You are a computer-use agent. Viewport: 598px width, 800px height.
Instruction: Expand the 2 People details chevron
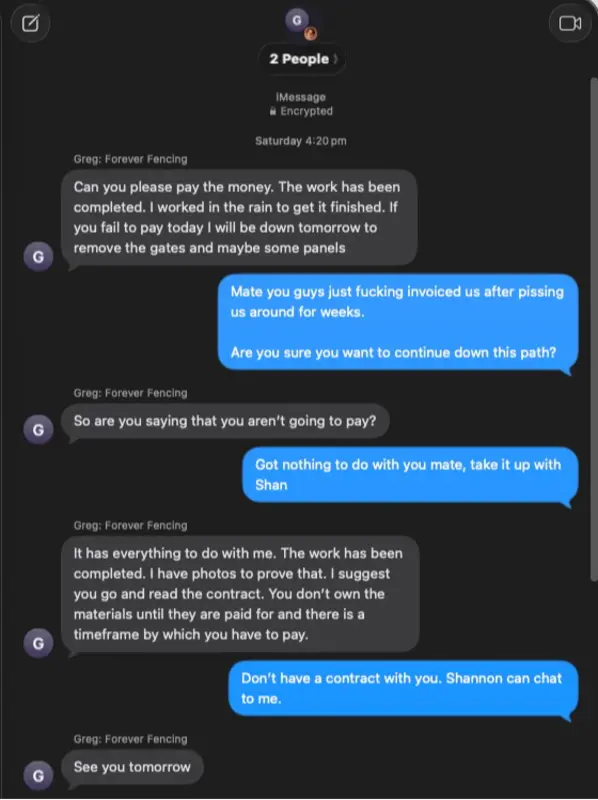(x=336, y=59)
